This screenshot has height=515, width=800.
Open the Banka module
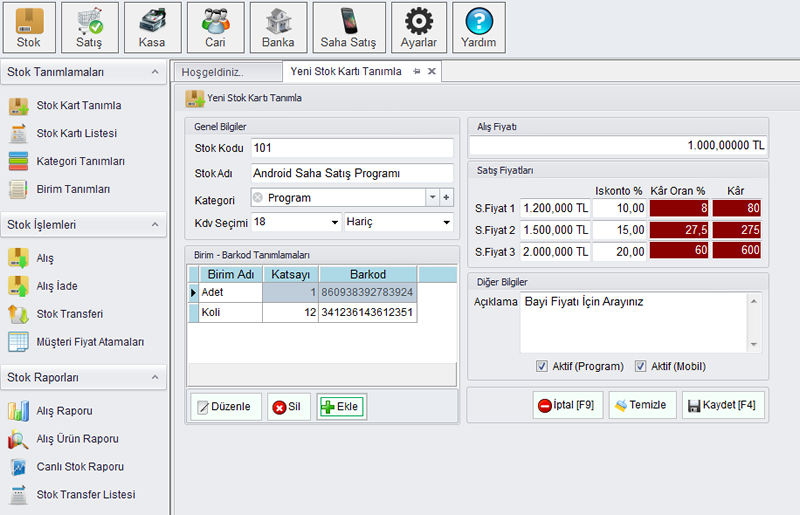tap(279, 28)
